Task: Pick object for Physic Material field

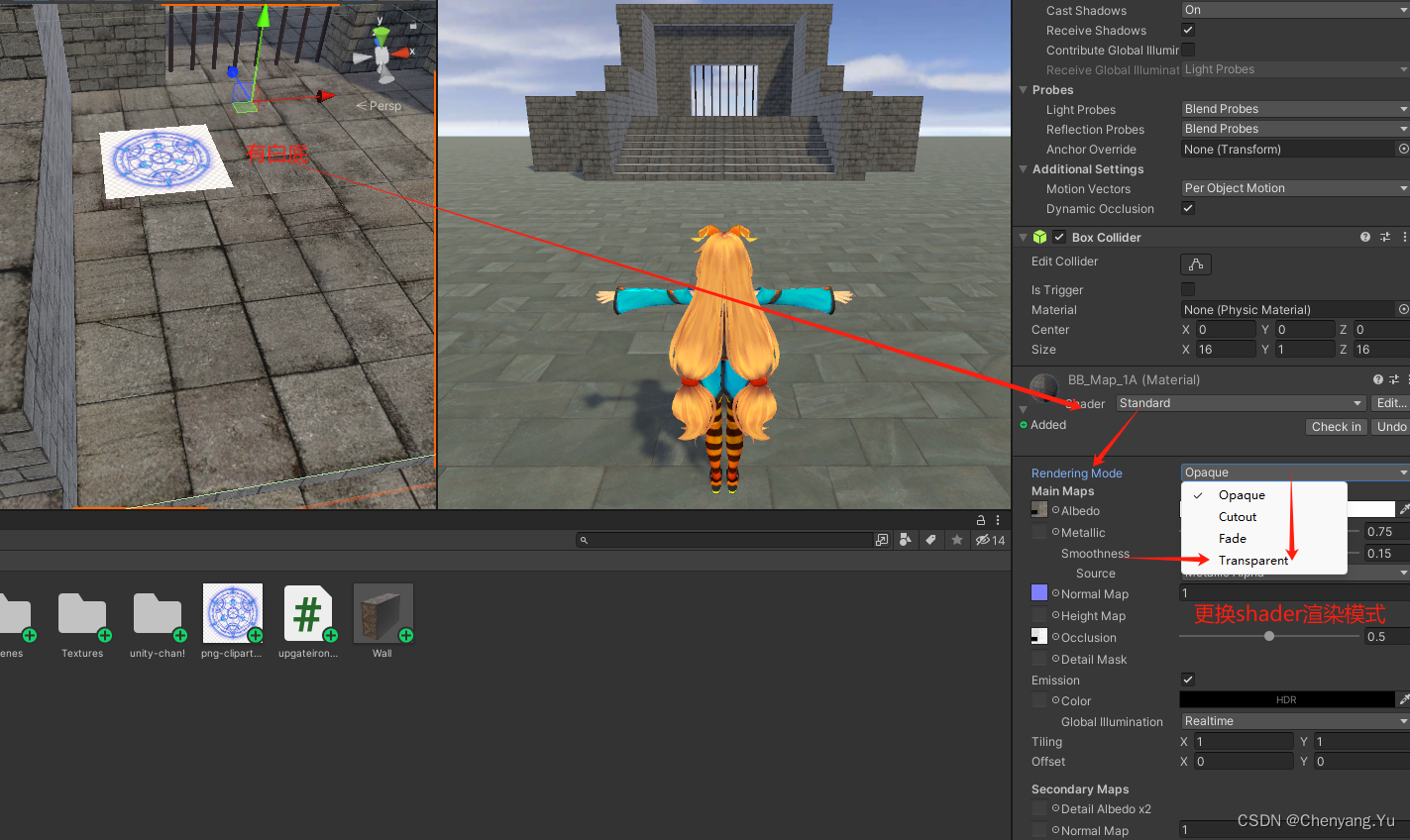Action: [x=1403, y=309]
